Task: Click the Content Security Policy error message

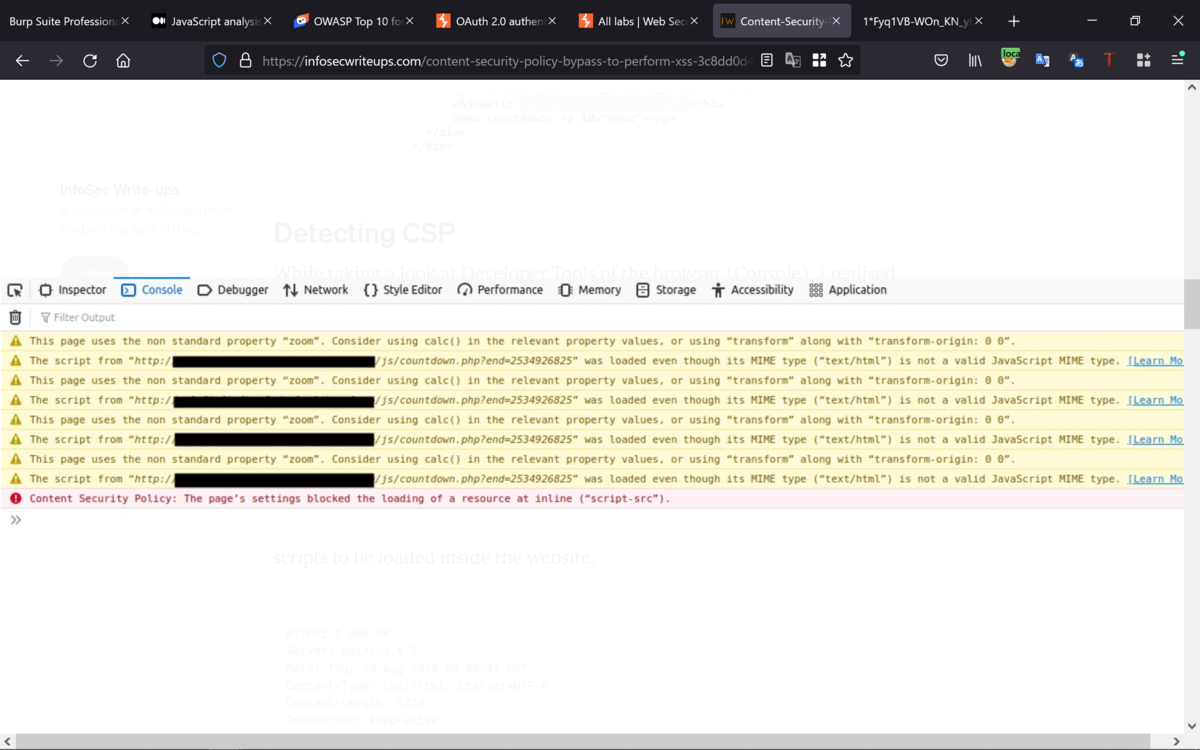Action: click(x=350, y=498)
